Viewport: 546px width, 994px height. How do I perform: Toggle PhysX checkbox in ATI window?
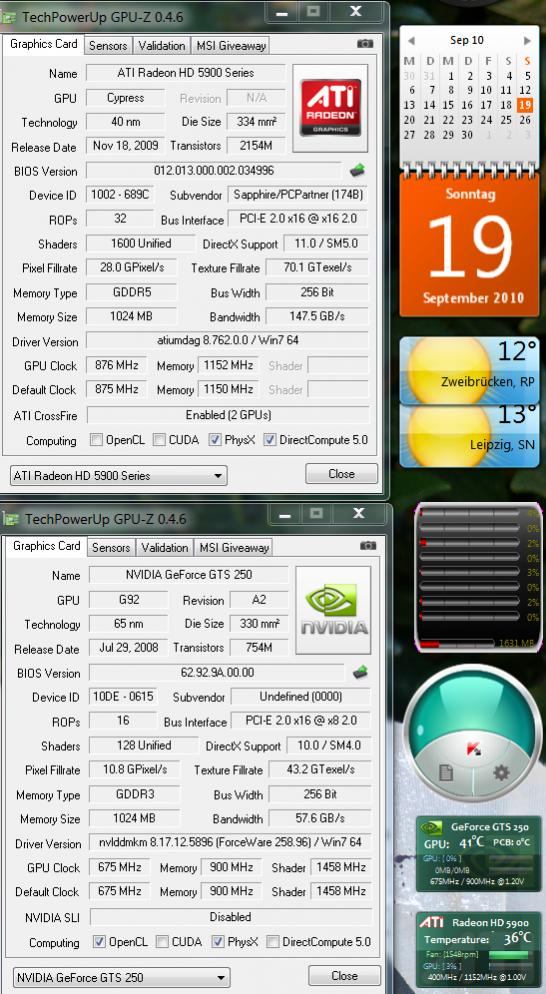[x=215, y=439]
